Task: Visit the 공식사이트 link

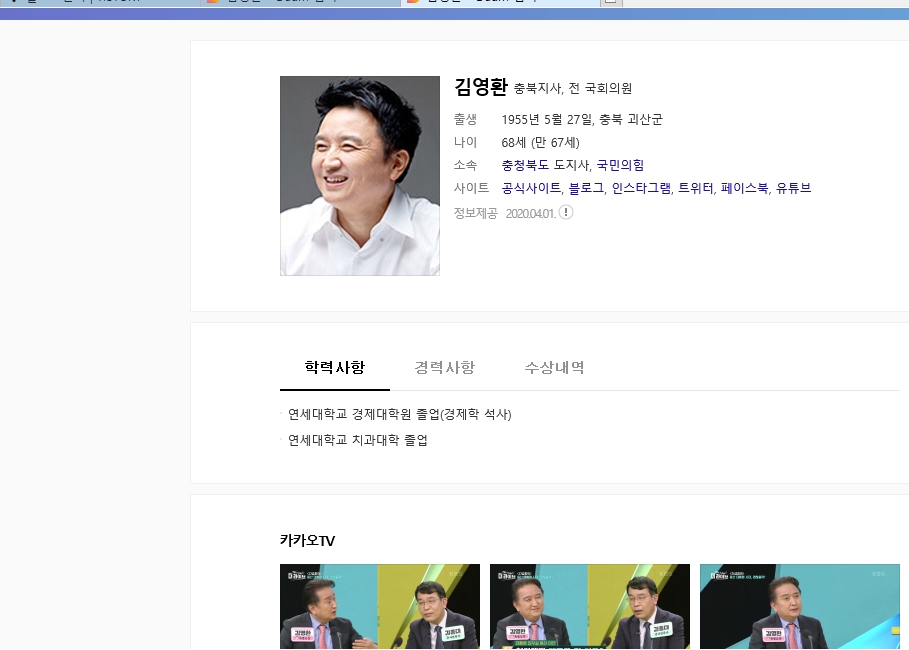Action: coord(531,188)
